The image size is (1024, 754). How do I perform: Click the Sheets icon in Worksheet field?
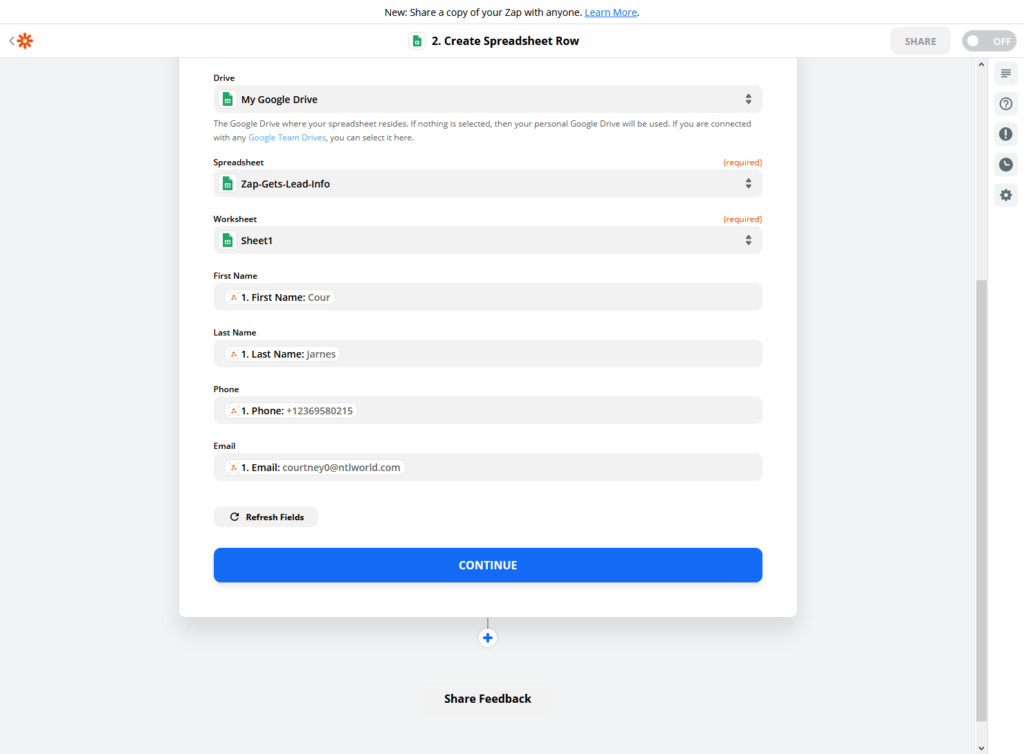click(x=227, y=240)
